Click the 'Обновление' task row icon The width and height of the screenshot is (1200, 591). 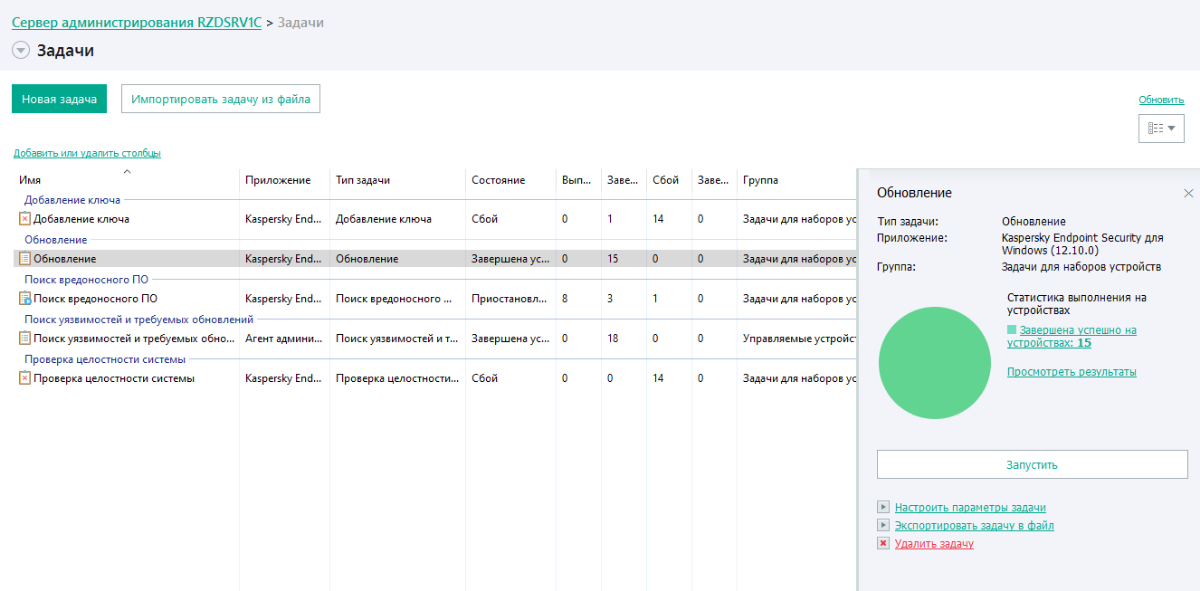point(25,259)
